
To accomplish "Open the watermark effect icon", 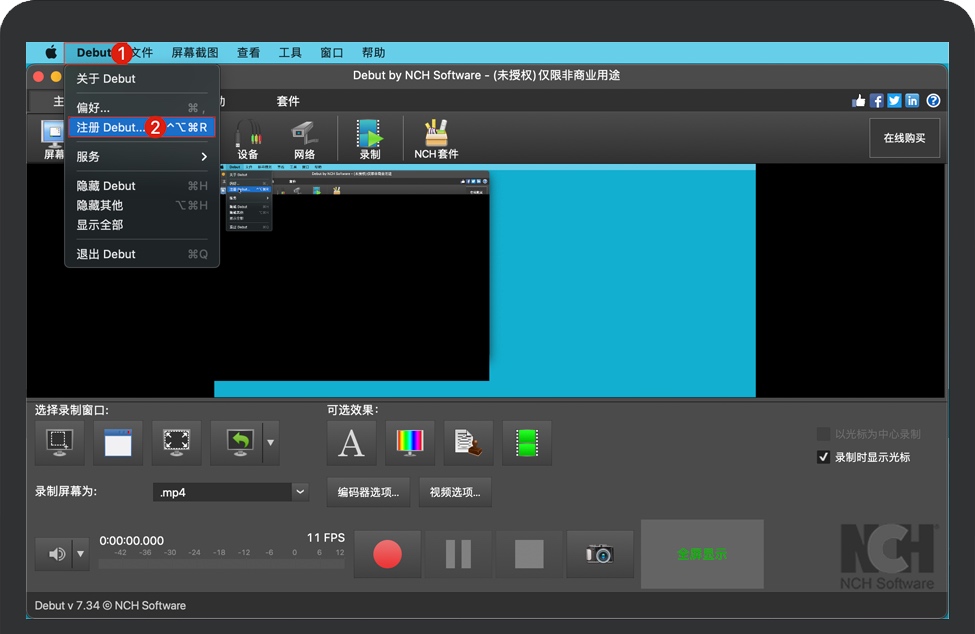I will point(468,443).
